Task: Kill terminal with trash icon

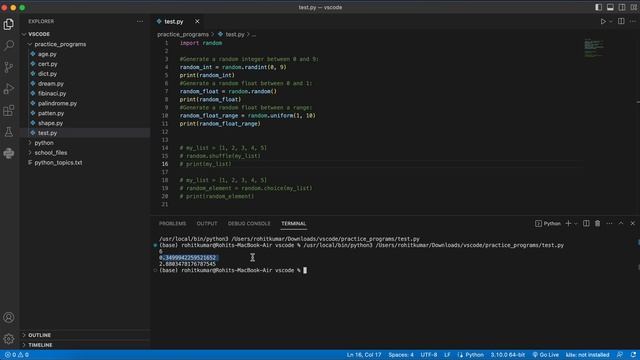Action: point(598,223)
